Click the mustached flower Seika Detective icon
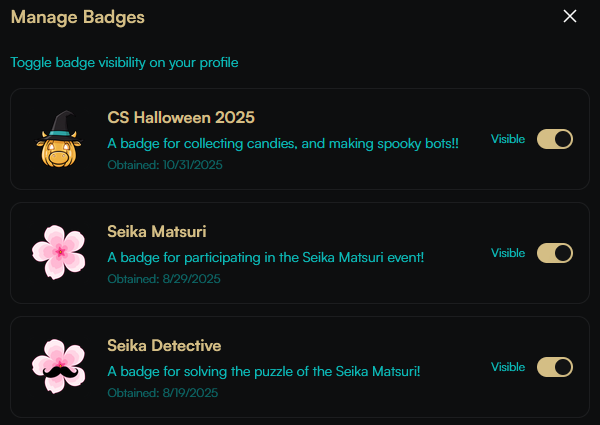 point(59,367)
